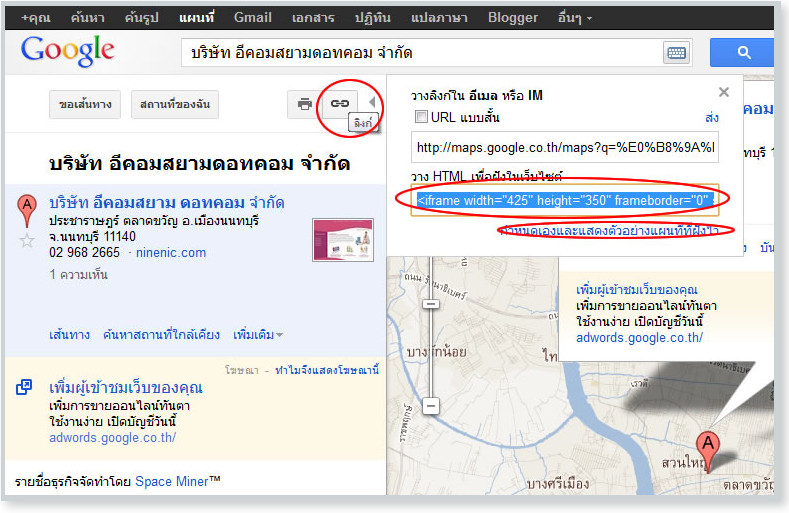Open บริษัท อีคอมสยาม ดอทคอม result link
Screen dimensions: 789x513
pos(167,202)
